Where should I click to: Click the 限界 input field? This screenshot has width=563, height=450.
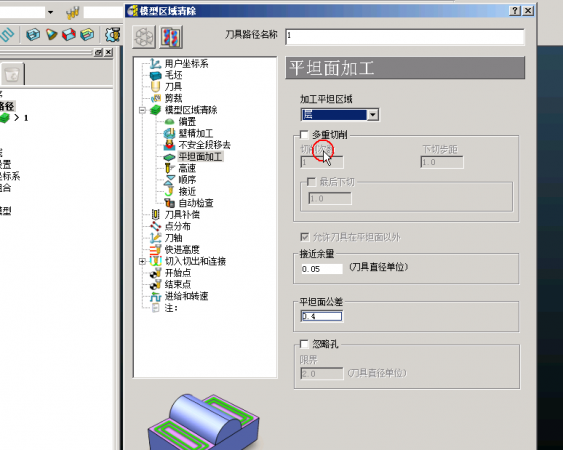[322, 374]
